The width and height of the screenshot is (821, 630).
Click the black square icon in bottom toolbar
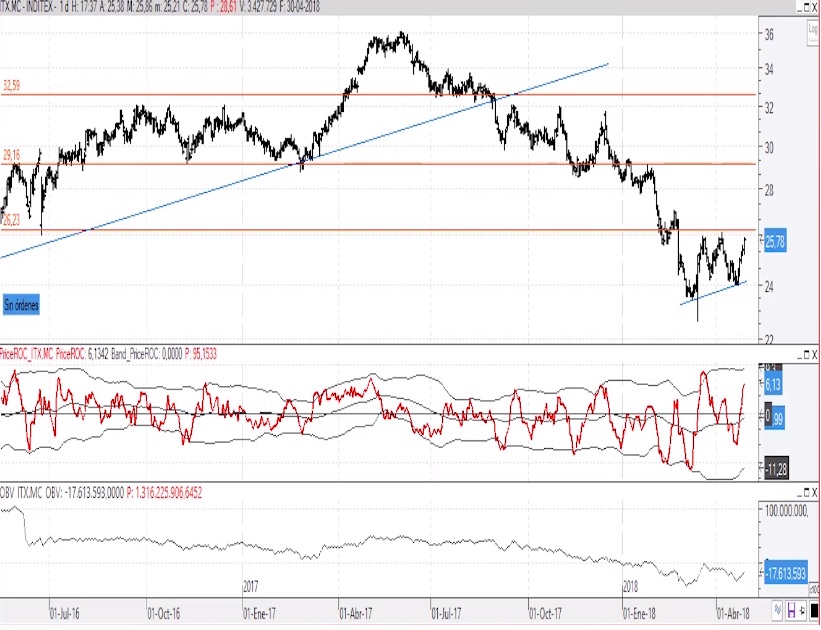click(x=814, y=611)
